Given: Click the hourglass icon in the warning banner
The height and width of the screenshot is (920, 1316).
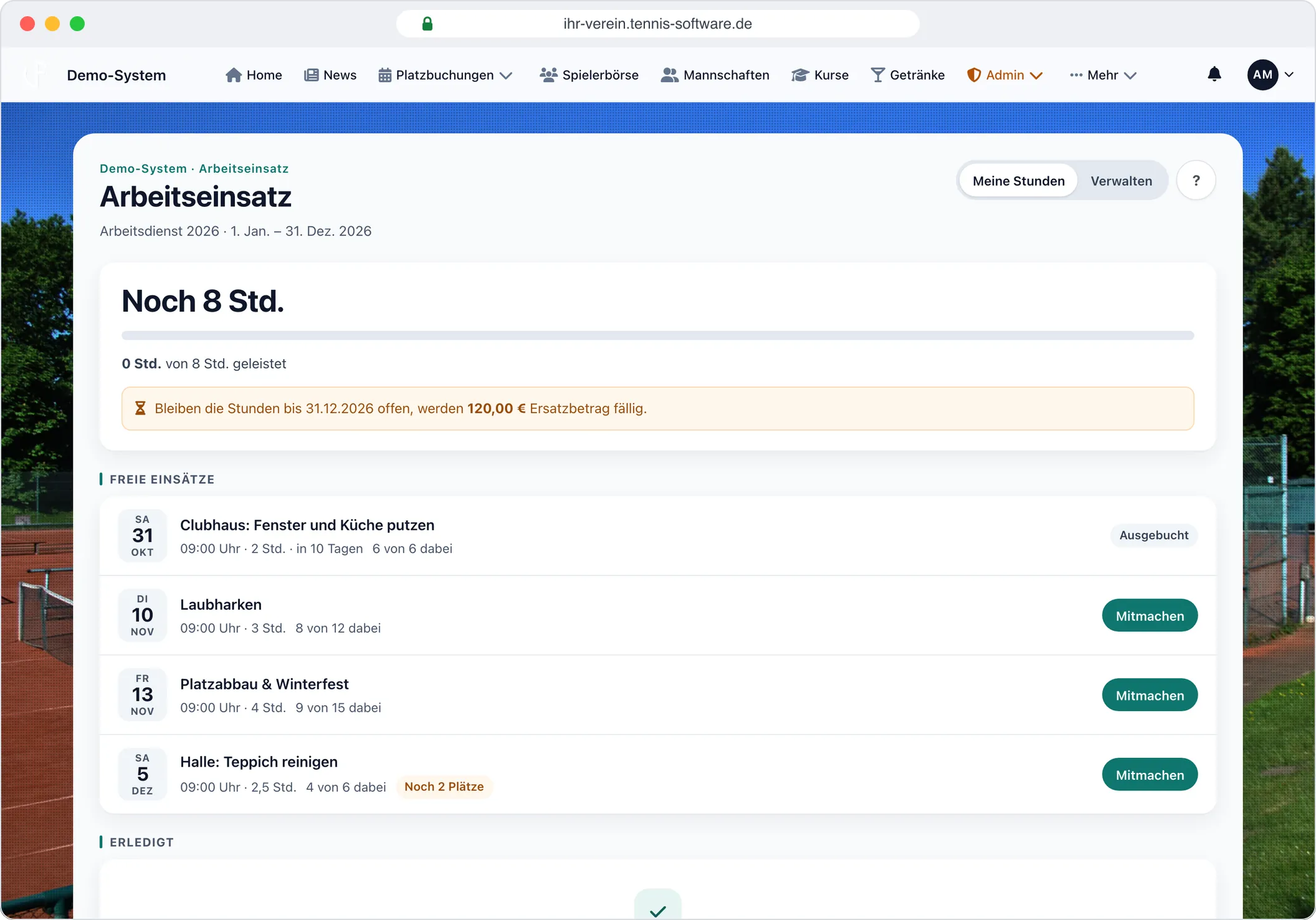Looking at the screenshot, I should point(140,408).
